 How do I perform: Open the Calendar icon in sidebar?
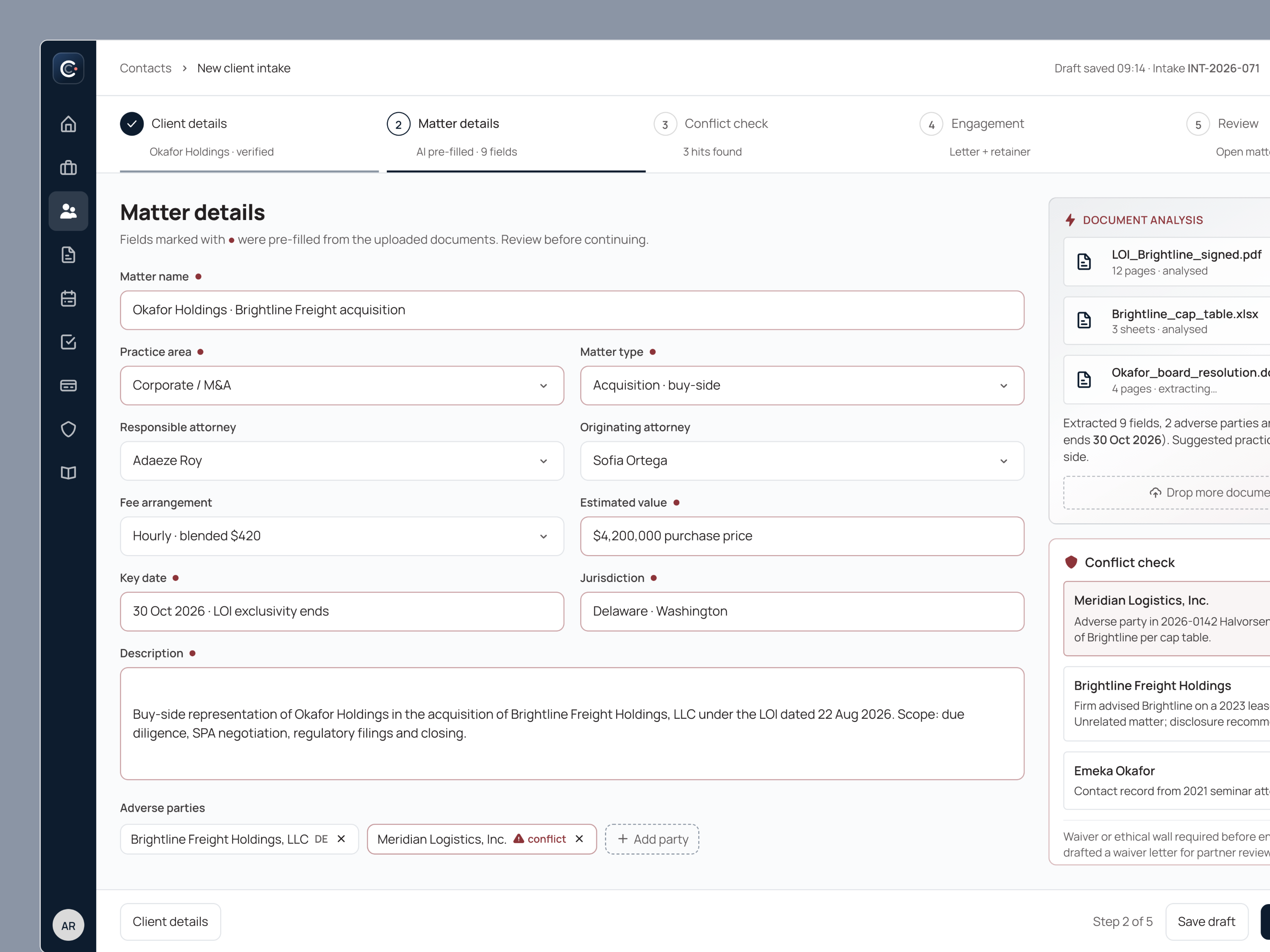tap(68, 298)
